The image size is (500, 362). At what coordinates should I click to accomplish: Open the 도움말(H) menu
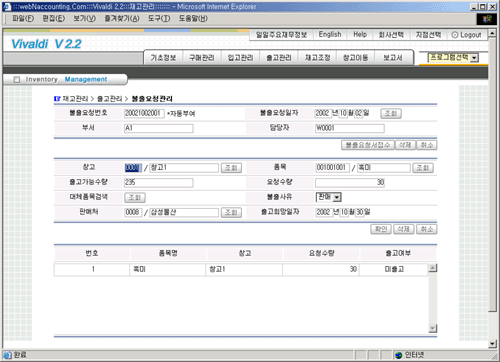pyautogui.click(x=193, y=19)
